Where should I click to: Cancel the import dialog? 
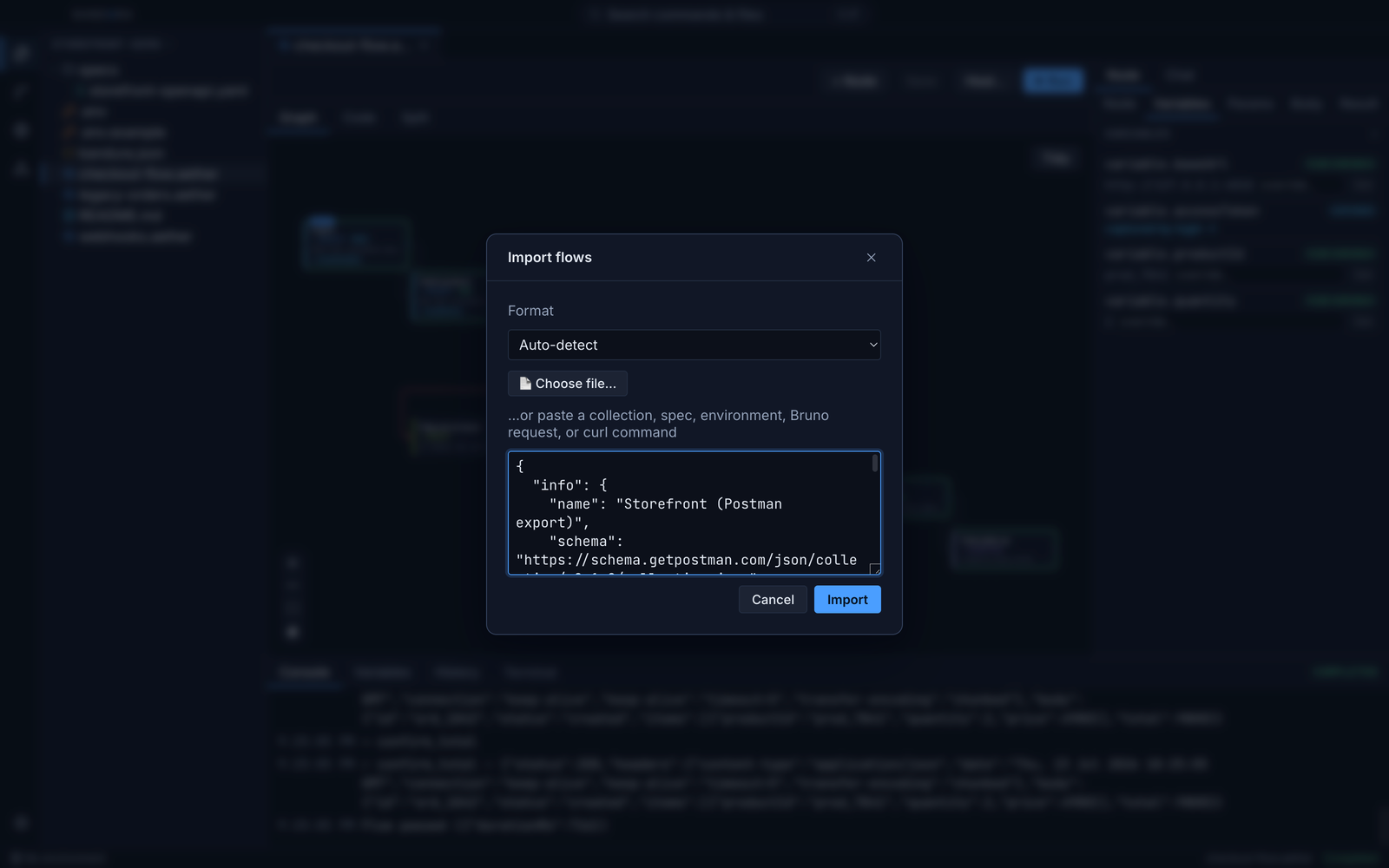coord(773,600)
